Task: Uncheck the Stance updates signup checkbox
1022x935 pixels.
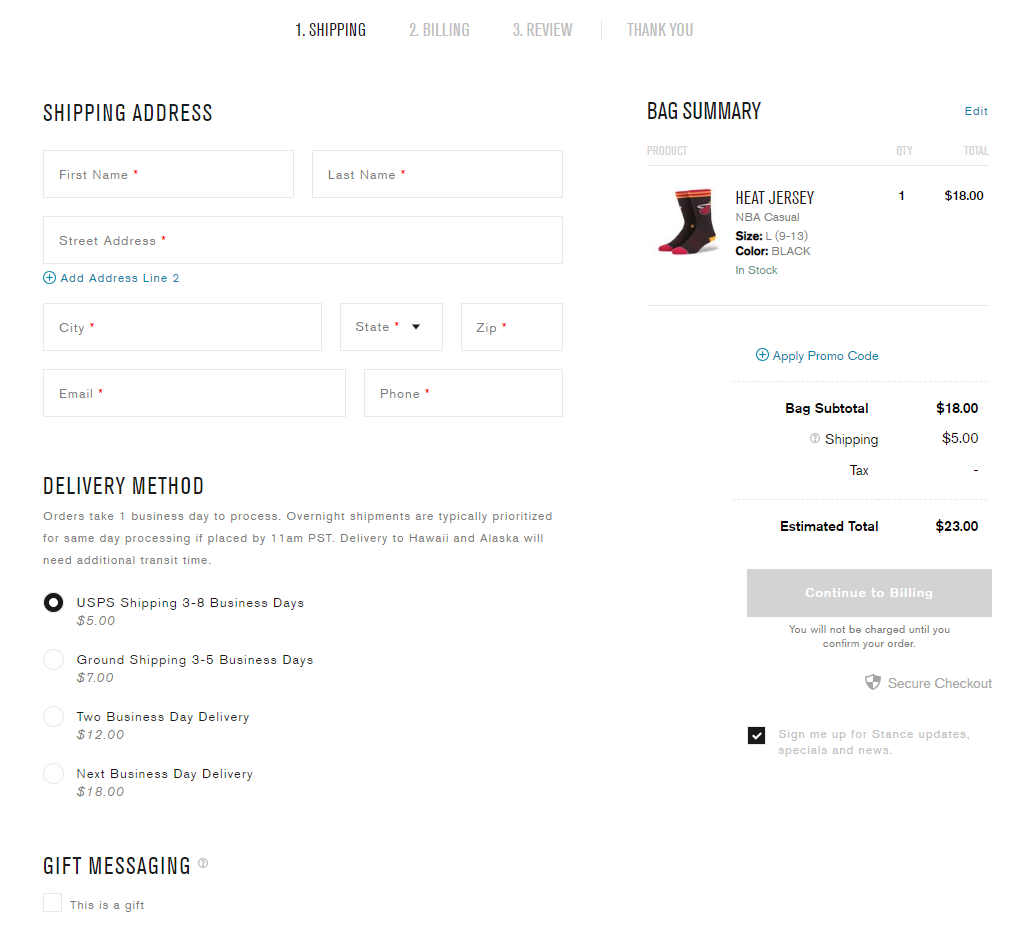Action: (x=757, y=735)
